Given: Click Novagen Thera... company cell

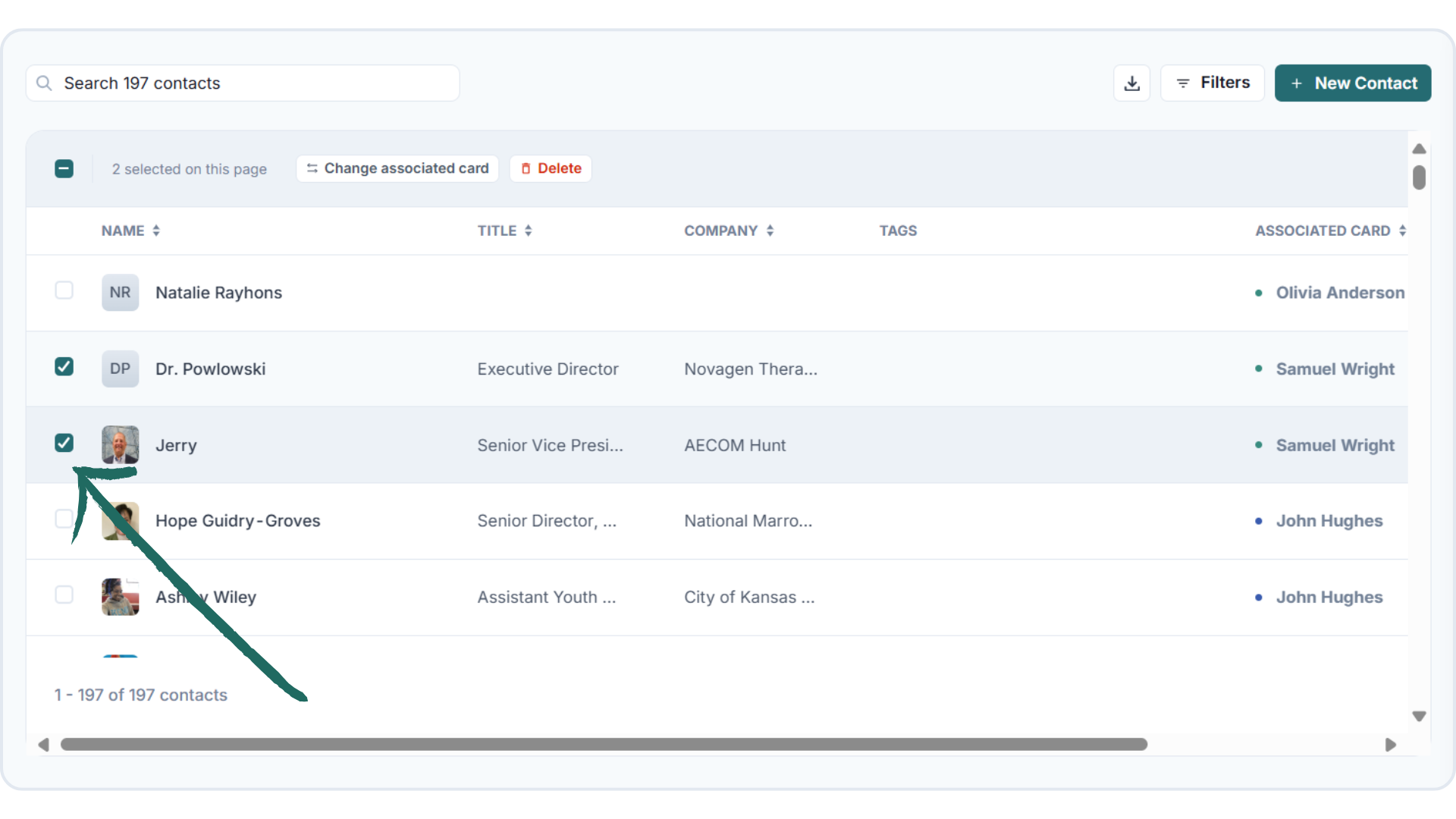Looking at the screenshot, I should point(751,369).
